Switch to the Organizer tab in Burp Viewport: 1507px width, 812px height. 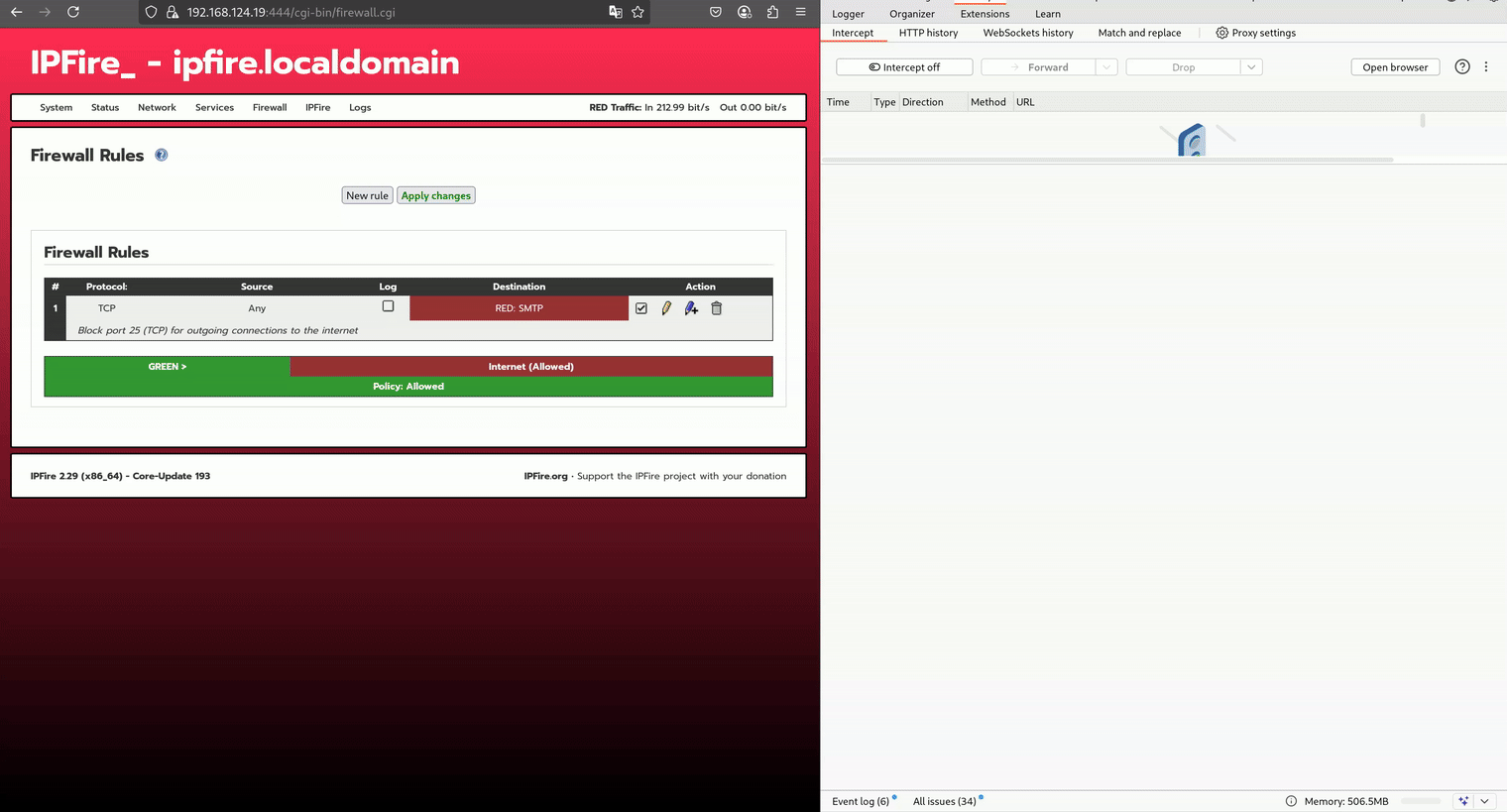click(912, 14)
